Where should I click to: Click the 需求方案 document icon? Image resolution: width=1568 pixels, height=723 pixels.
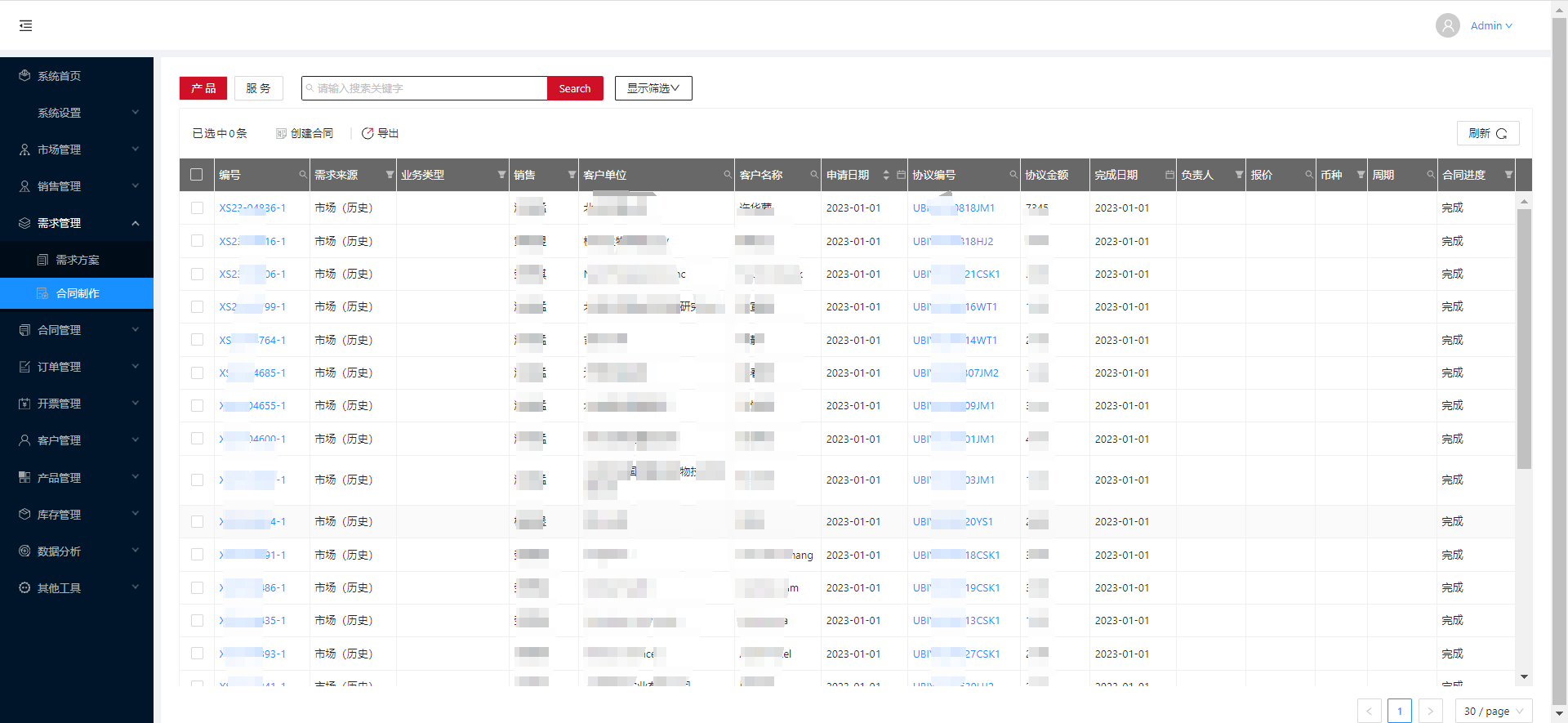(x=42, y=260)
